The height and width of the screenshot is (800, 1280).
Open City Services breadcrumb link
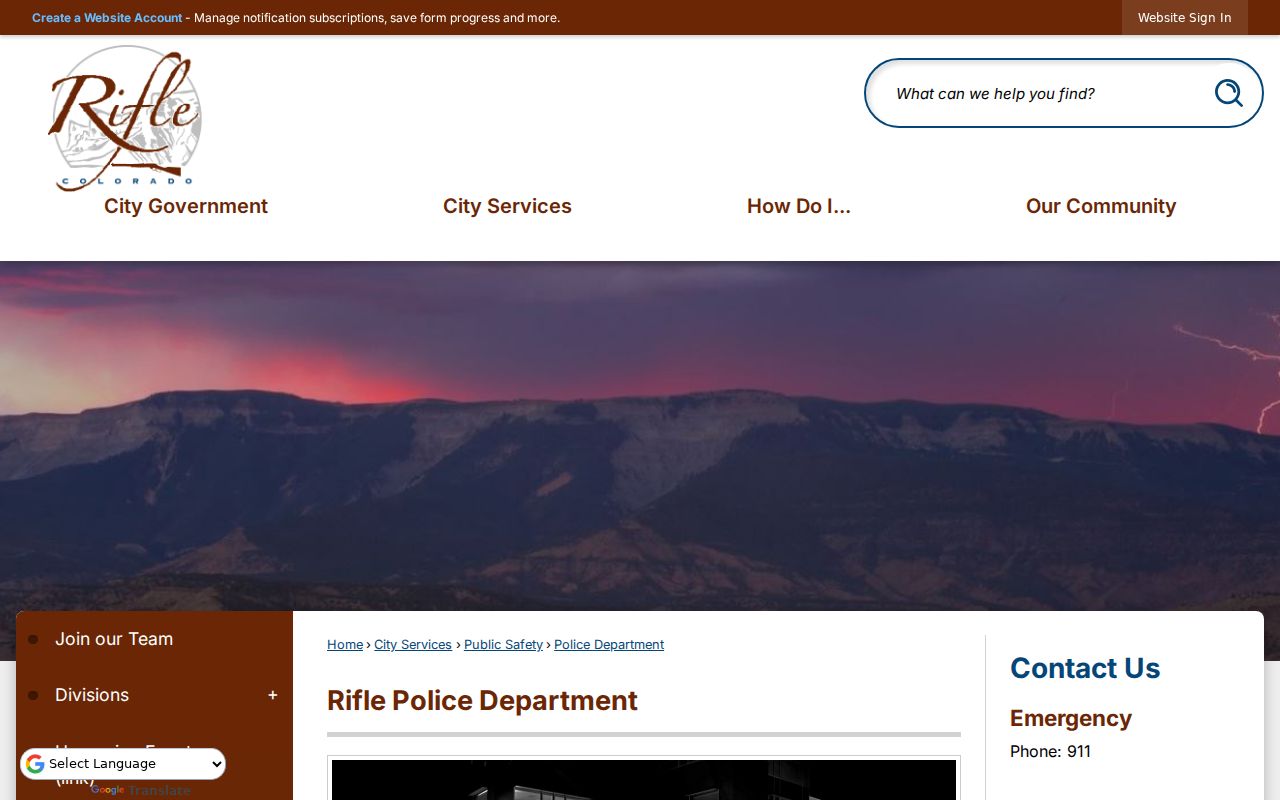tap(413, 645)
